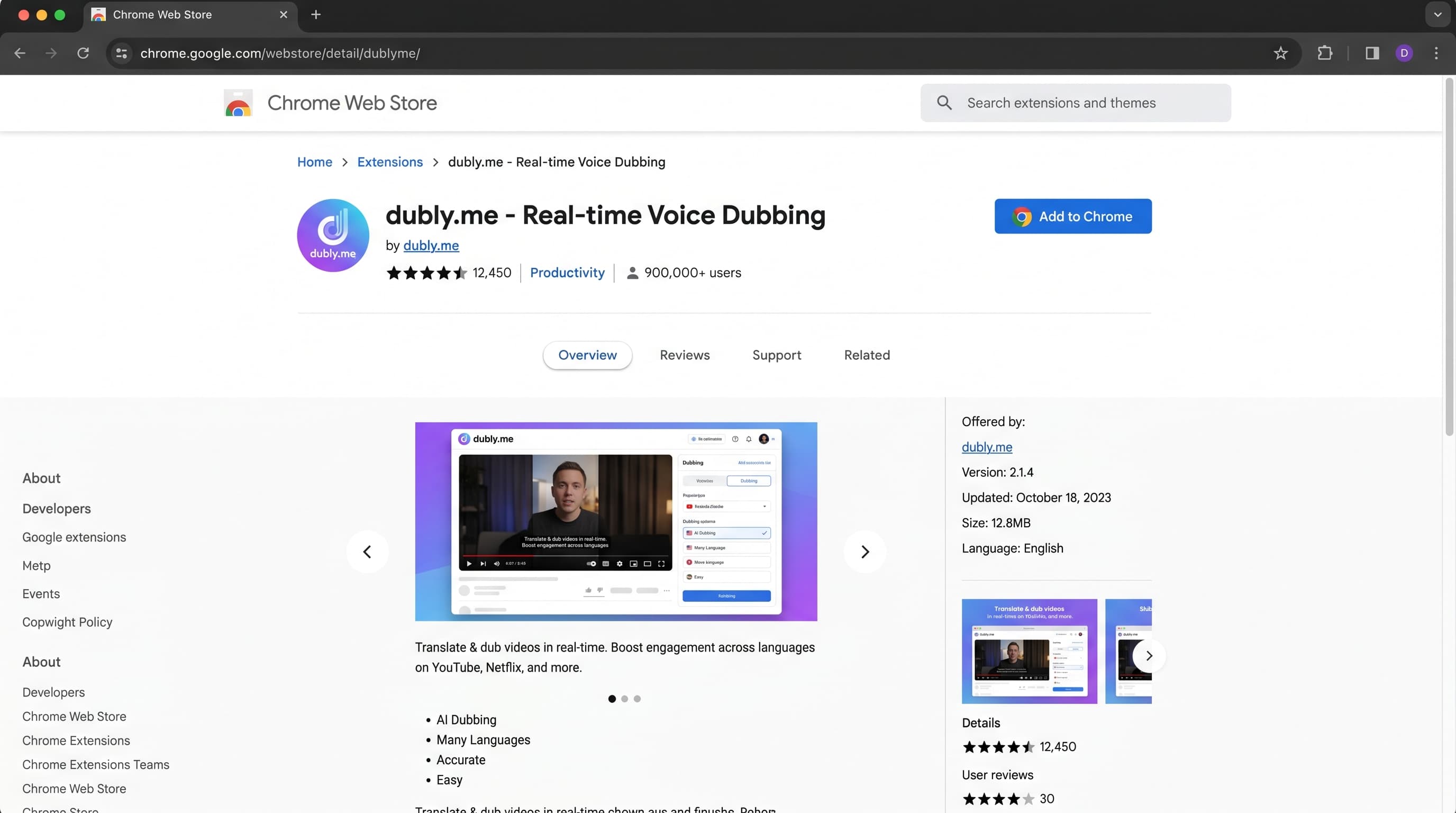Open the profile avatar labeled D

[1404, 53]
